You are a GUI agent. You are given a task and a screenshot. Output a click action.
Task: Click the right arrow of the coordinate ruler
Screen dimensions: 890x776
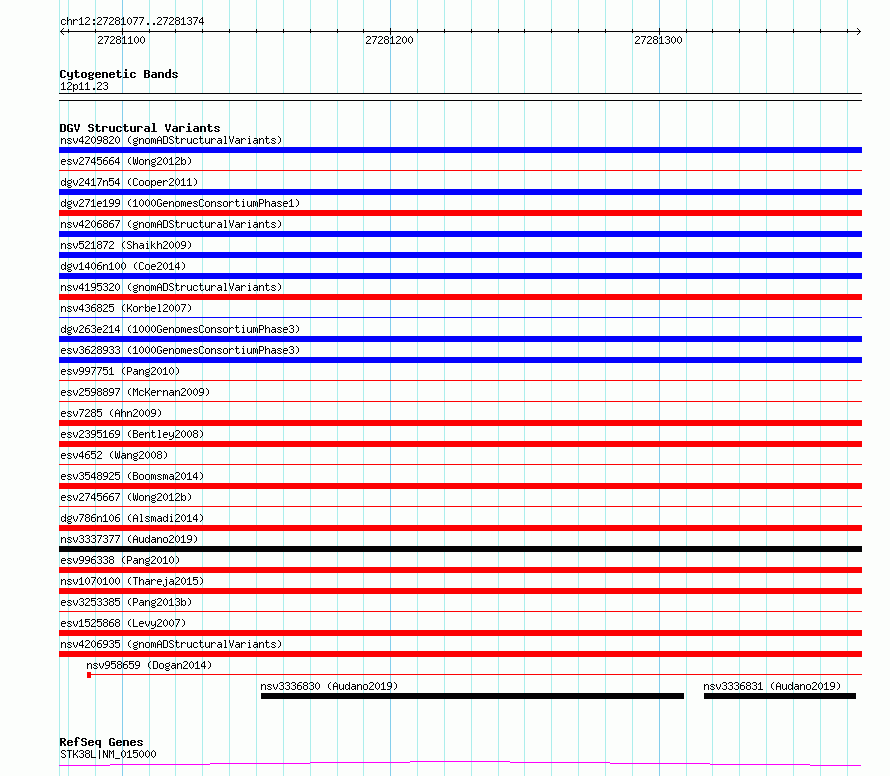point(858,31)
